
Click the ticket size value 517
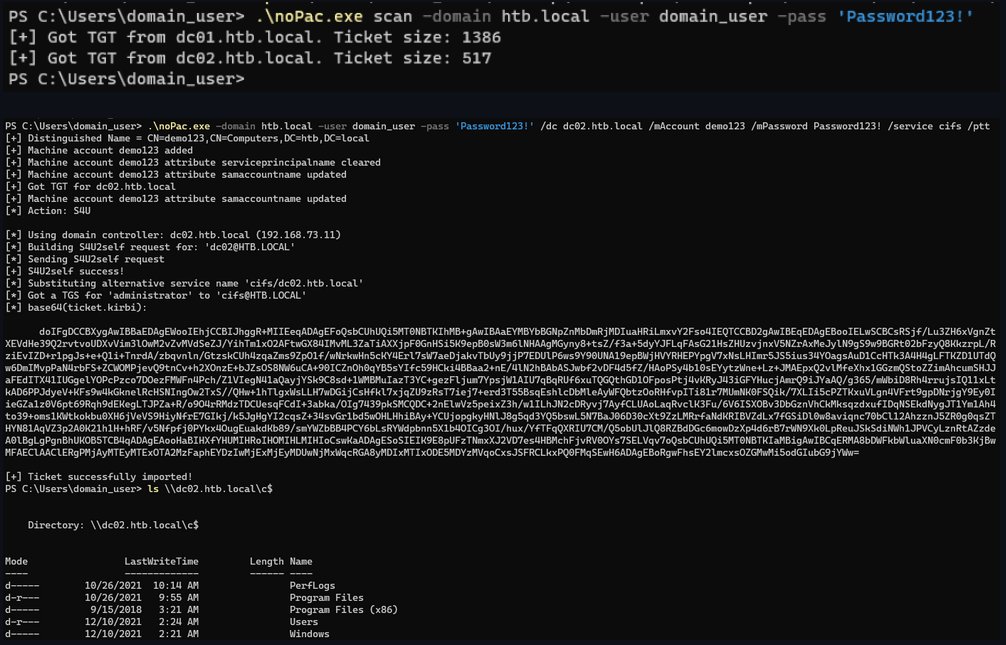coord(477,58)
